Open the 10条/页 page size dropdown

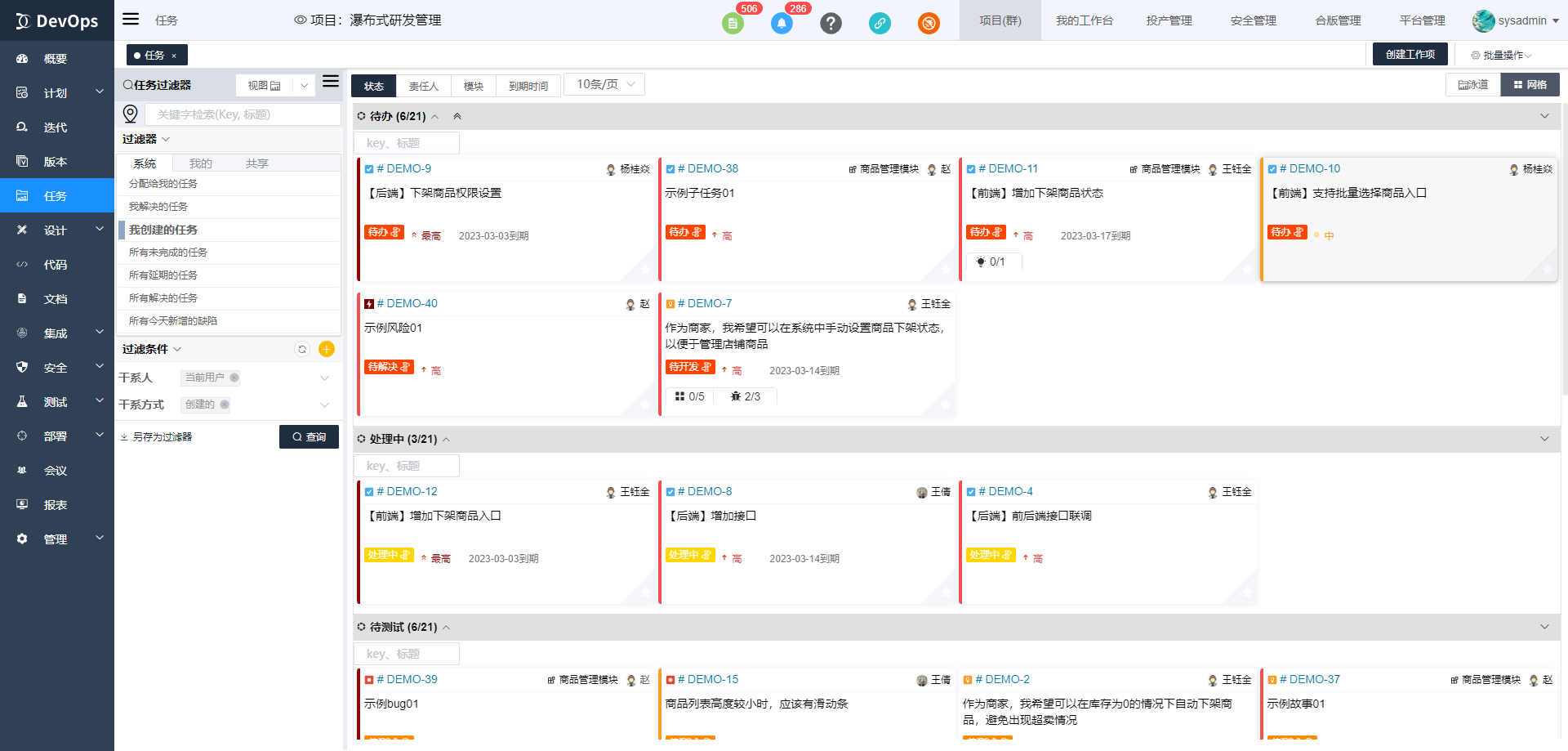[x=604, y=84]
